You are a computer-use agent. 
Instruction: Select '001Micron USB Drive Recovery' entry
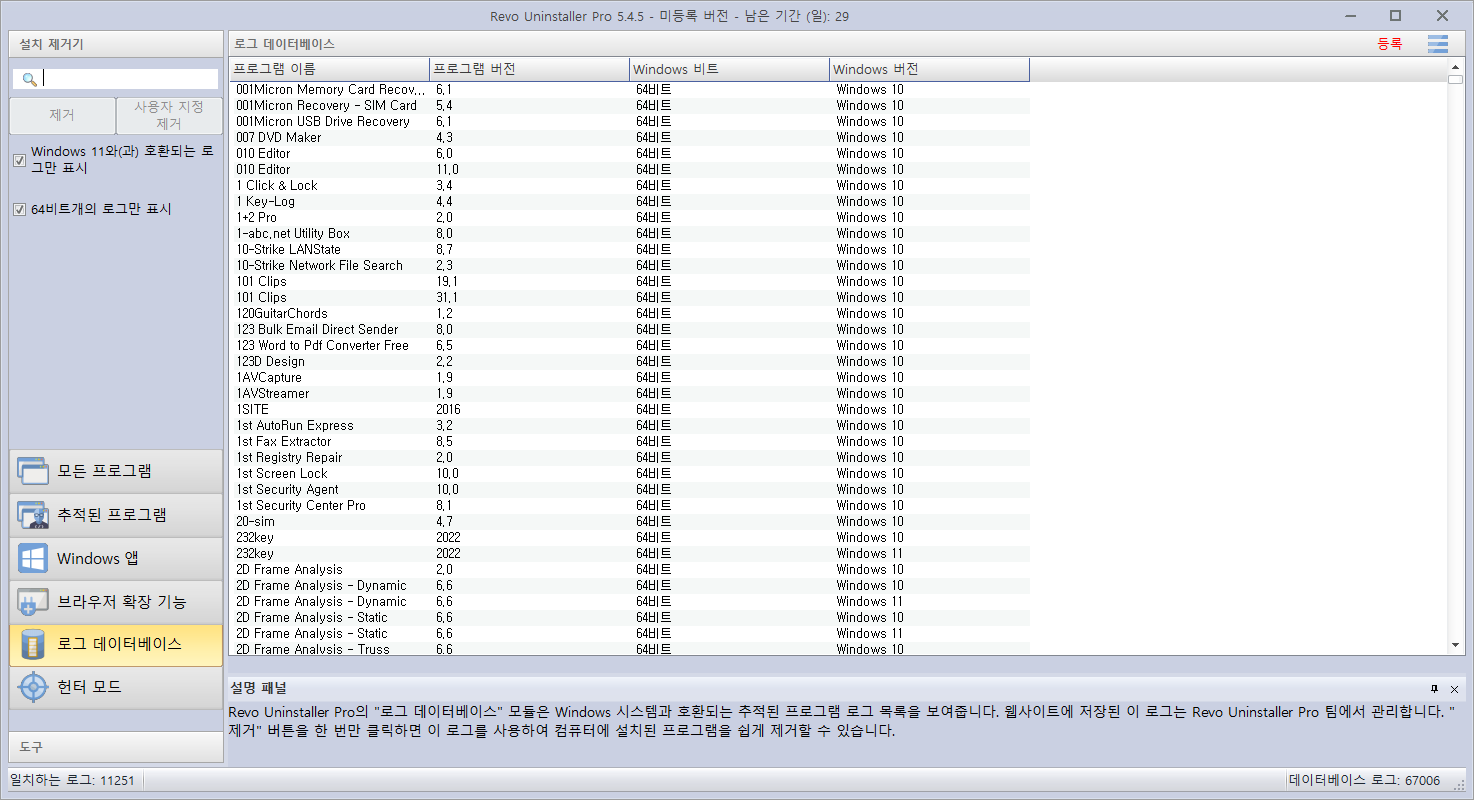tap(629, 122)
